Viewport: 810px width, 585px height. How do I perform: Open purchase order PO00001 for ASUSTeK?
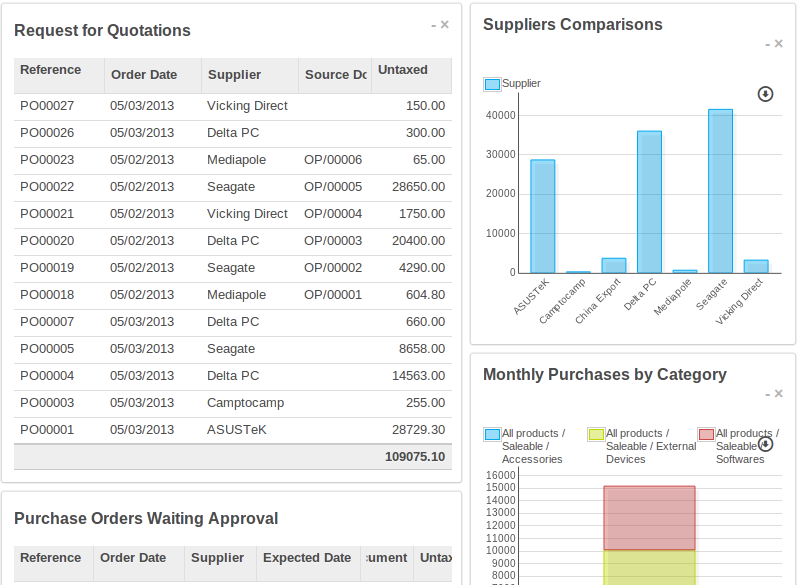(x=47, y=430)
